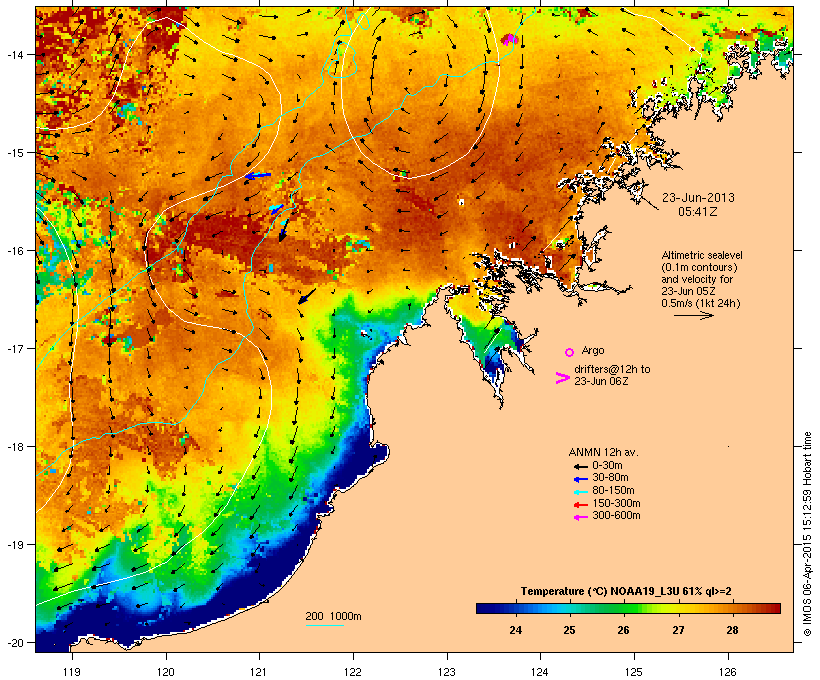Click the latitude axis label -16
This screenshot has height=680, width=820.
point(14,251)
